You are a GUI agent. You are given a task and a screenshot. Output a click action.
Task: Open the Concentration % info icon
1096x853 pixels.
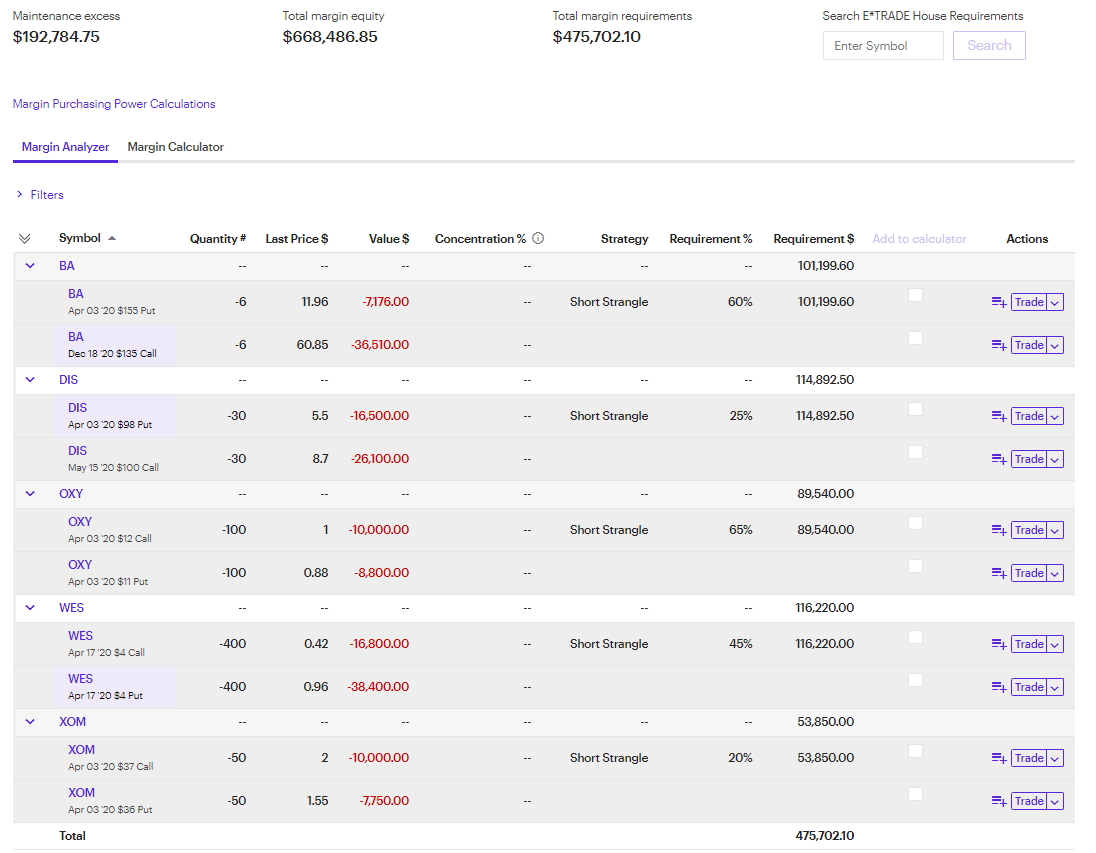click(538, 238)
